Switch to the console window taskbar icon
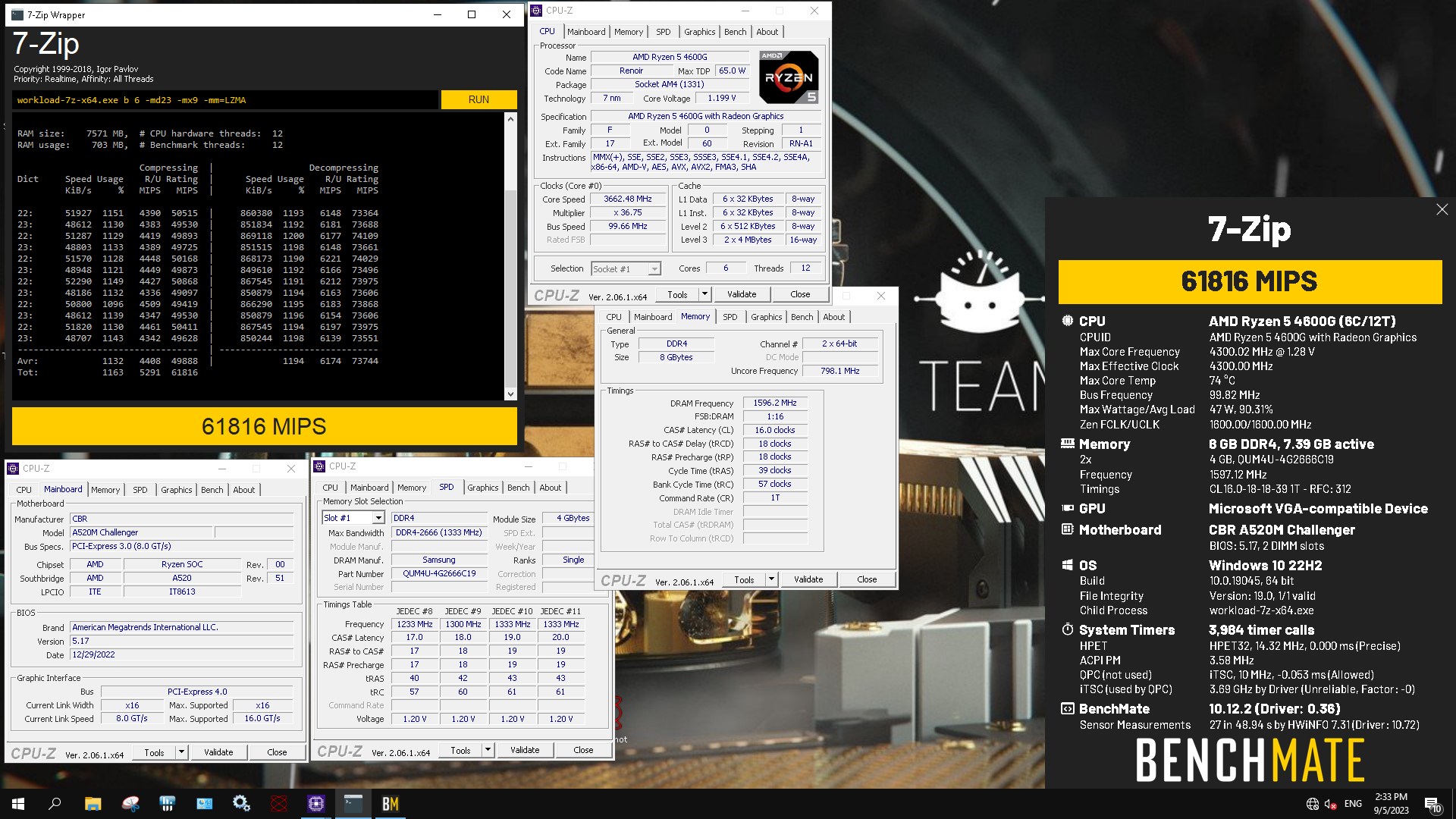This screenshot has height=819, width=1456. click(x=353, y=804)
